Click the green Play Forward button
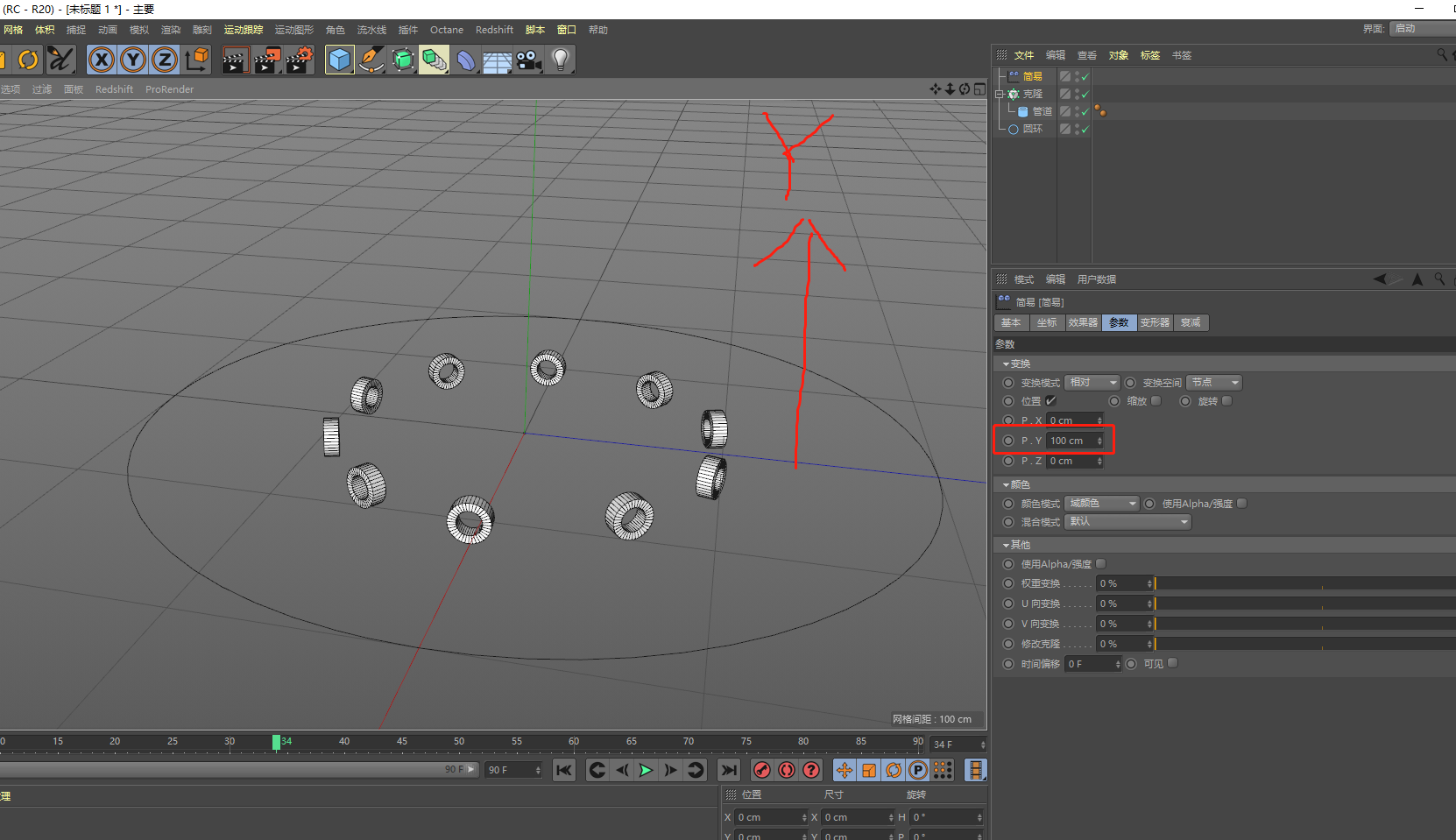Screen dimensions: 1456x840 [x=646, y=770]
